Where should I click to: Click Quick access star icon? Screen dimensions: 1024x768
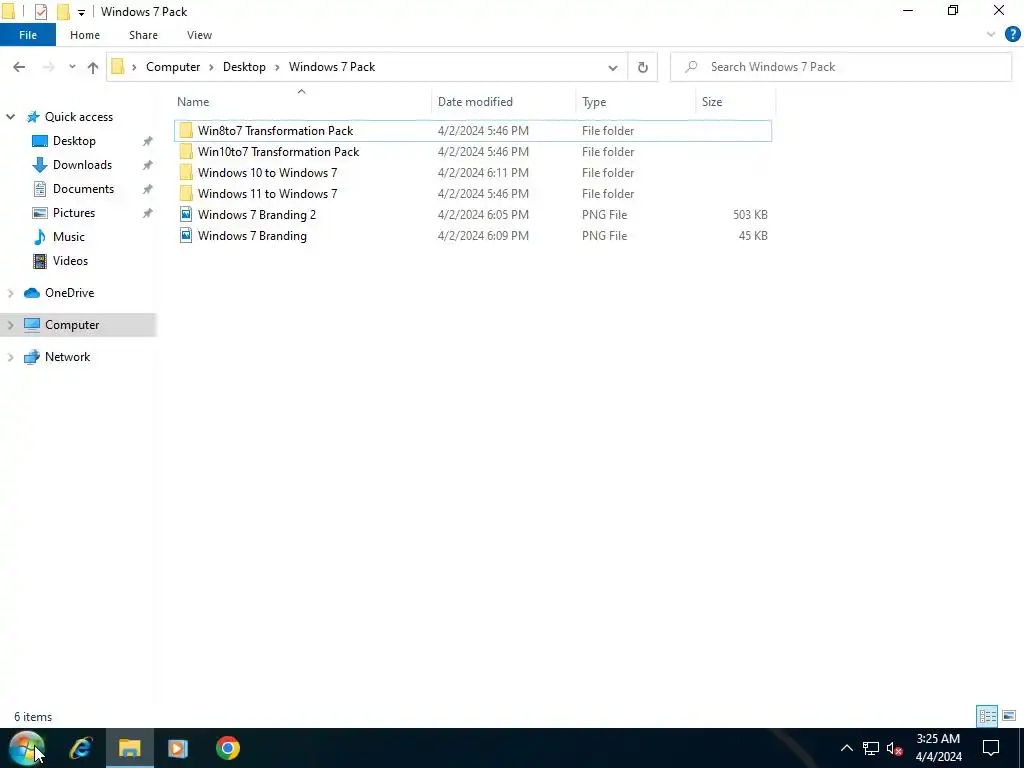tap(33, 117)
